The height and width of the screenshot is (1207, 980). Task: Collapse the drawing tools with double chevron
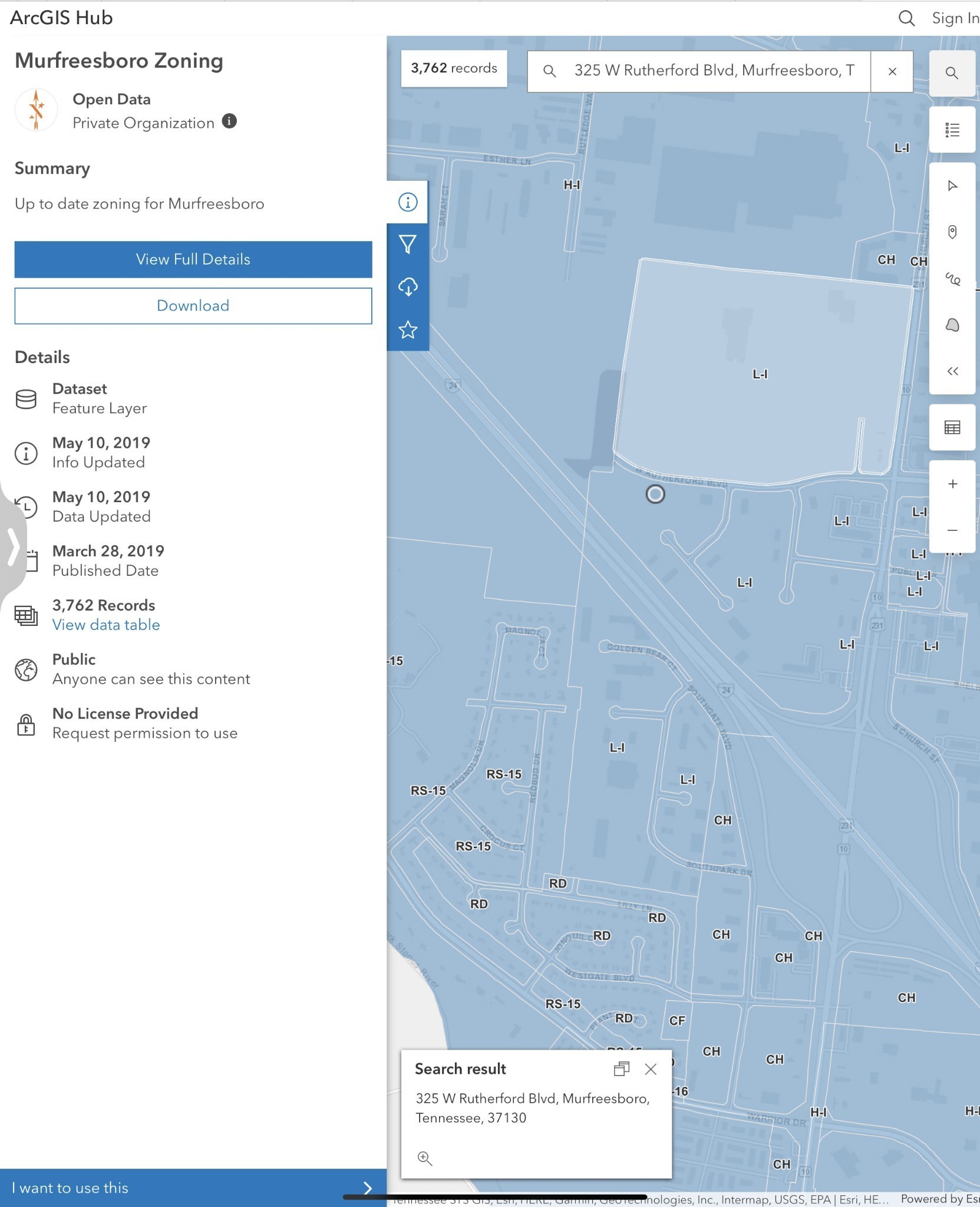(x=952, y=371)
